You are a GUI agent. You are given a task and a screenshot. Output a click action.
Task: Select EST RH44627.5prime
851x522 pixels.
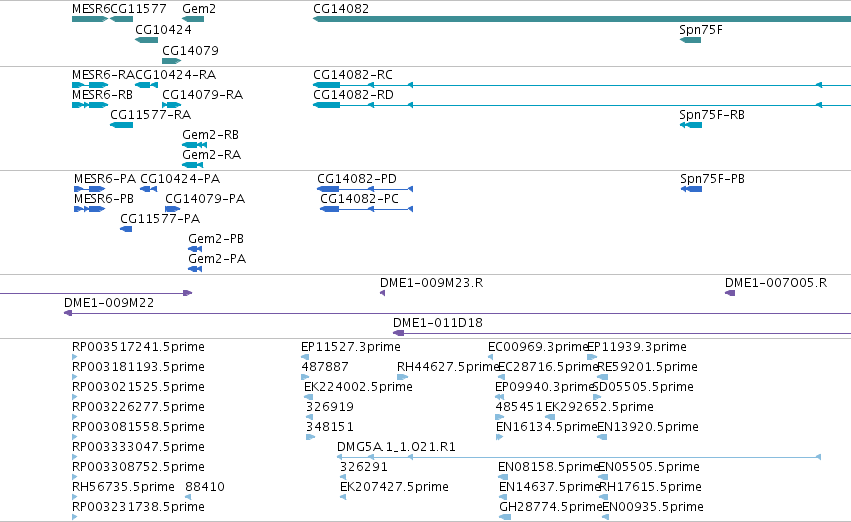pos(448,367)
